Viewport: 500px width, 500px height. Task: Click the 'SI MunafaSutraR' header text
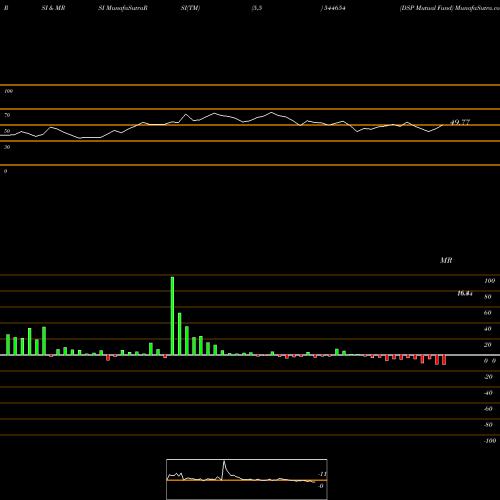point(123,8)
